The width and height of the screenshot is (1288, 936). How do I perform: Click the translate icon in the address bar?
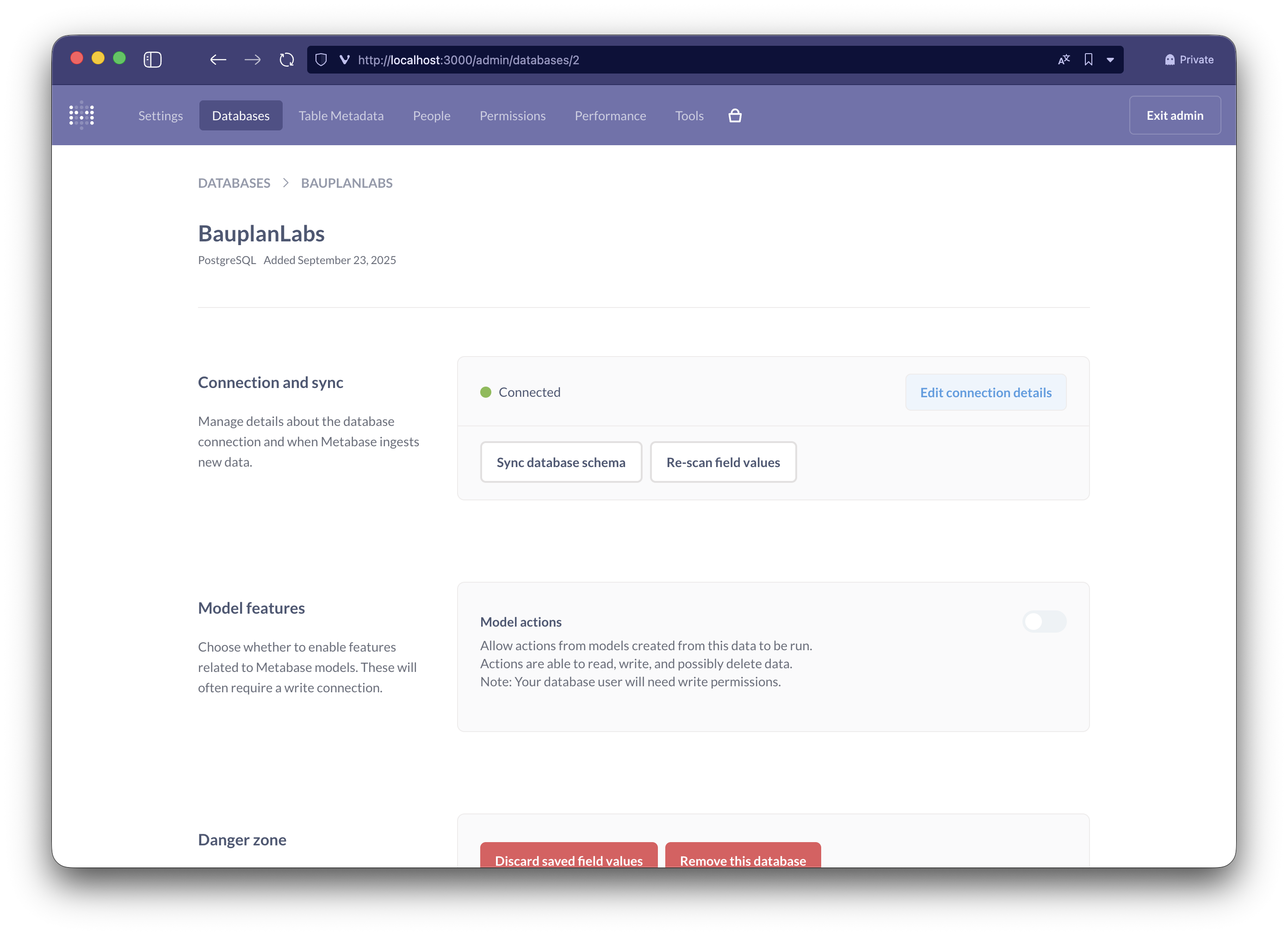pos(1064,60)
